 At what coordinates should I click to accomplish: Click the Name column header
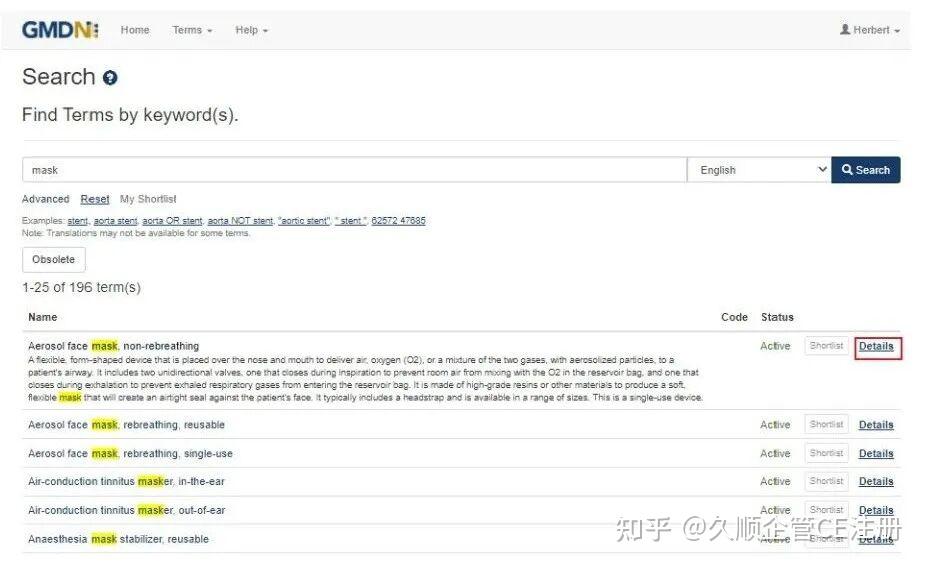pos(43,317)
